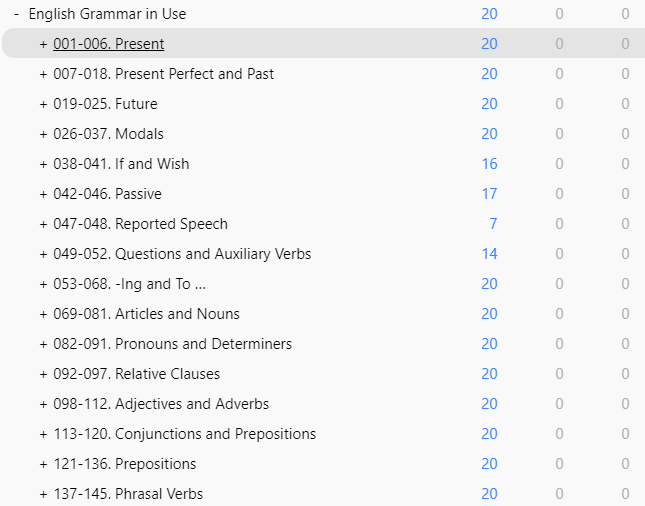The image size is (645, 506).
Task: Expand the 137-145. Phrasal Verbs subdeck
Action: (43, 494)
